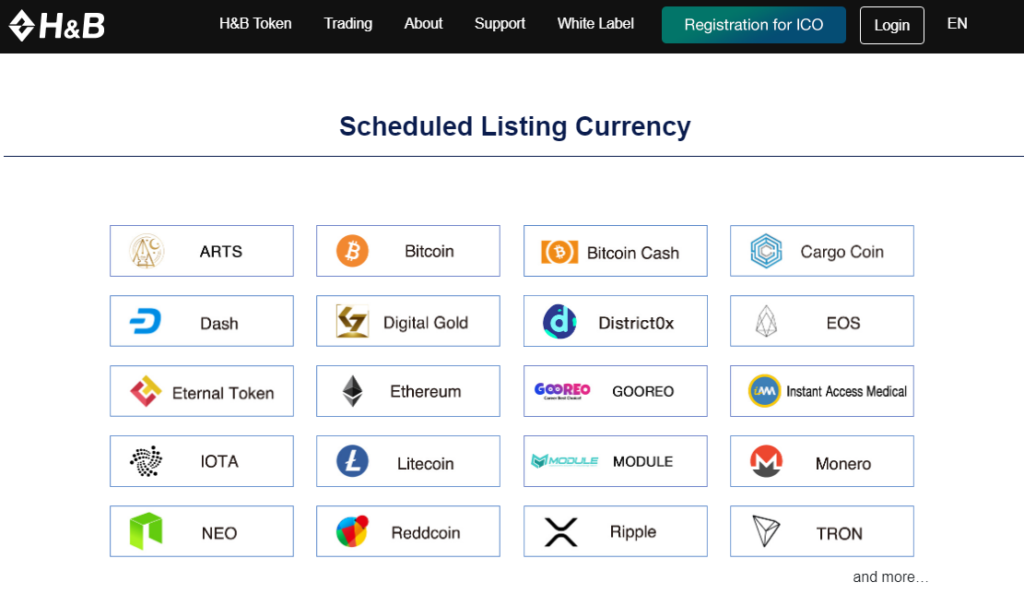Open the H&B Token menu
Image resolution: width=1024 pixels, height=606 pixels.
255,24
